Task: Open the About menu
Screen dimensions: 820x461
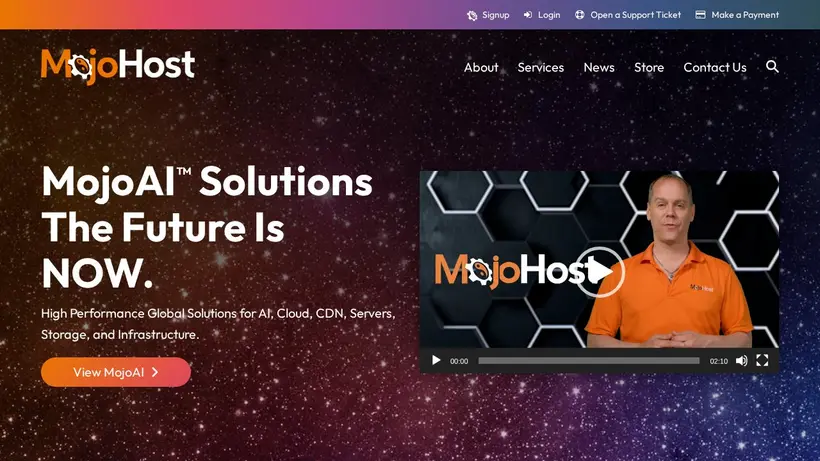Action: click(x=481, y=67)
